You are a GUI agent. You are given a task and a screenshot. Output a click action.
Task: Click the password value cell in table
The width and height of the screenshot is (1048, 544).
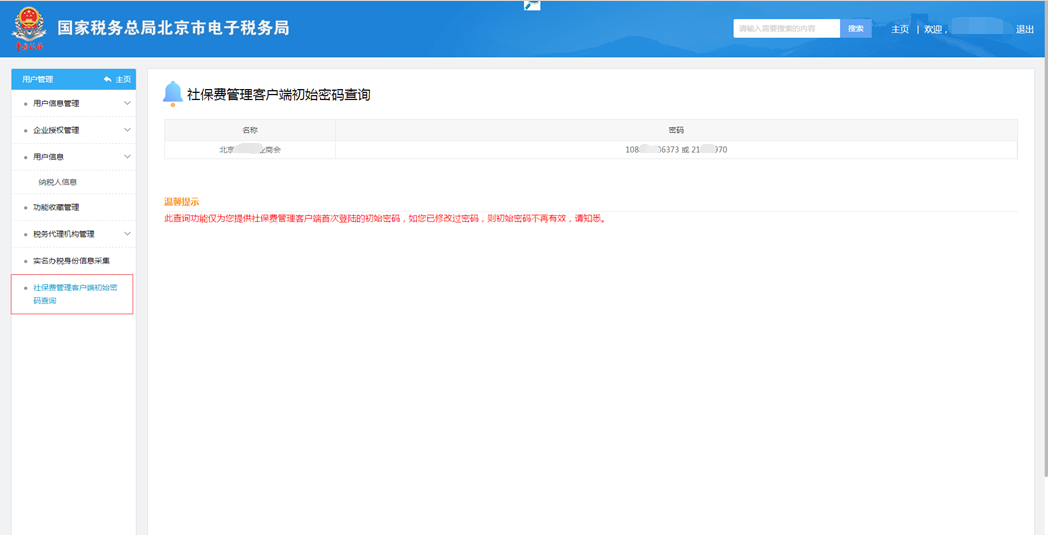click(x=676, y=150)
